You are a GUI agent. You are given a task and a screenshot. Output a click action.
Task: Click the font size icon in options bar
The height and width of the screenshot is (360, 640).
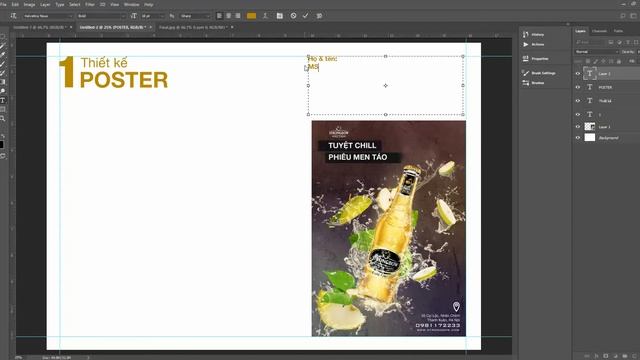[134, 16]
